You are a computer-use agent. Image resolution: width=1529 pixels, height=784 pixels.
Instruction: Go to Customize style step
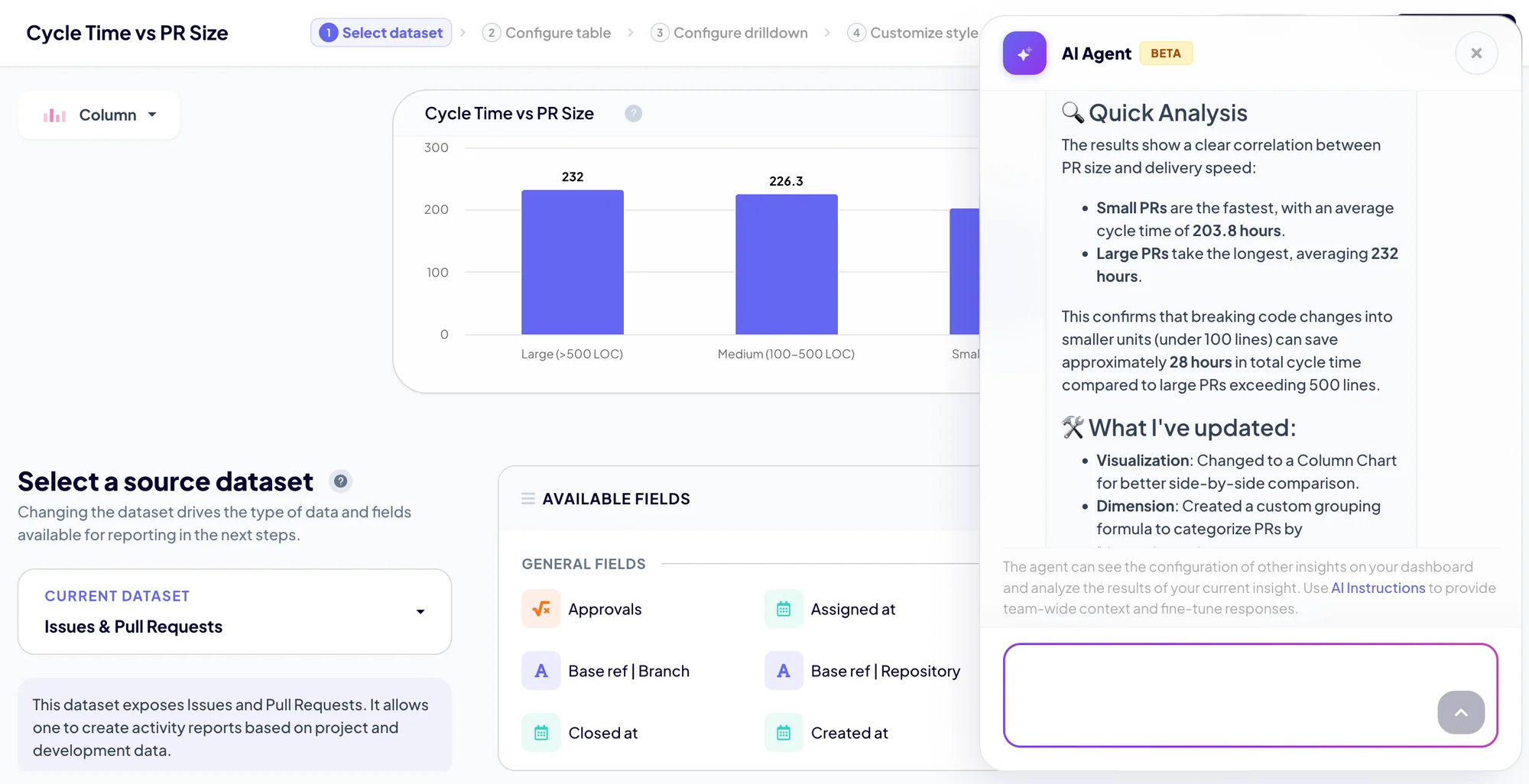coord(913,33)
